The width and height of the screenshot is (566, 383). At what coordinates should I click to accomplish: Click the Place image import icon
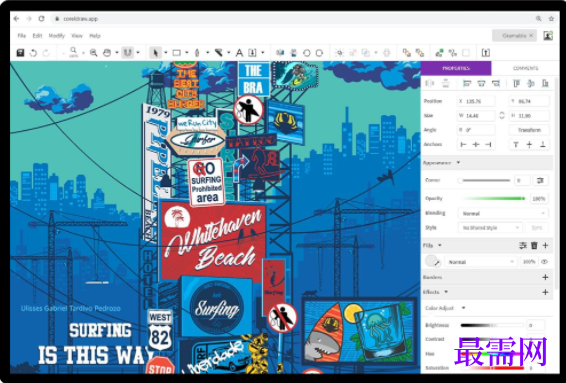pos(252,53)
